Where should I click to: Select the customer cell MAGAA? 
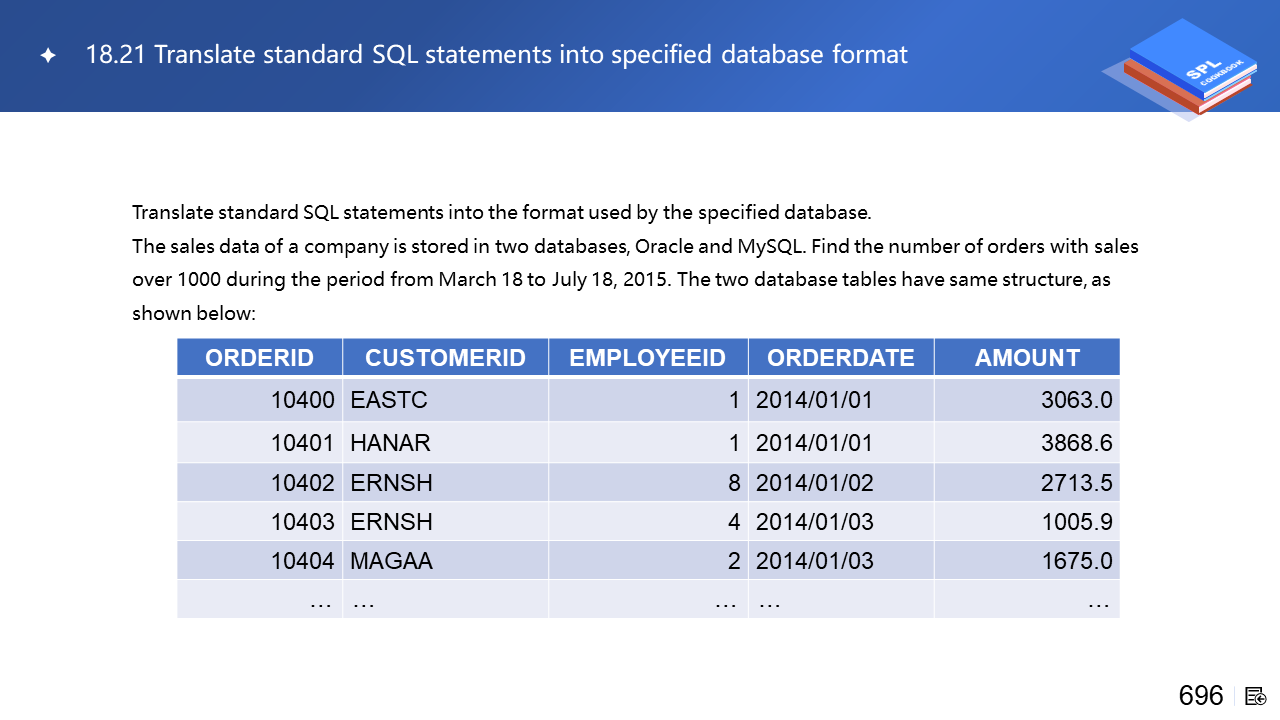click(392, 561)
